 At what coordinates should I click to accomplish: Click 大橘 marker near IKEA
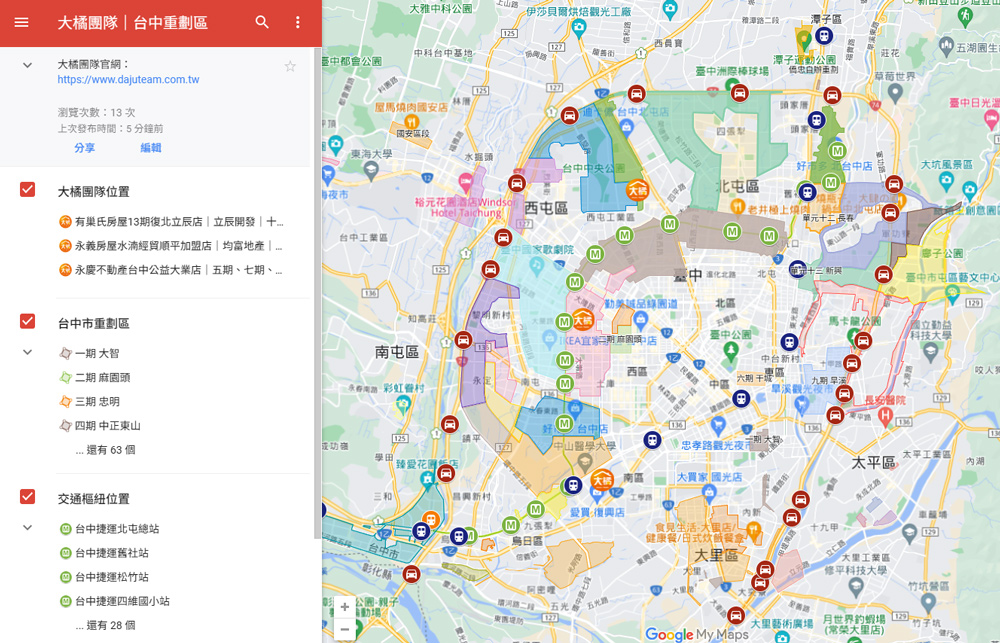tap(583, 319)
